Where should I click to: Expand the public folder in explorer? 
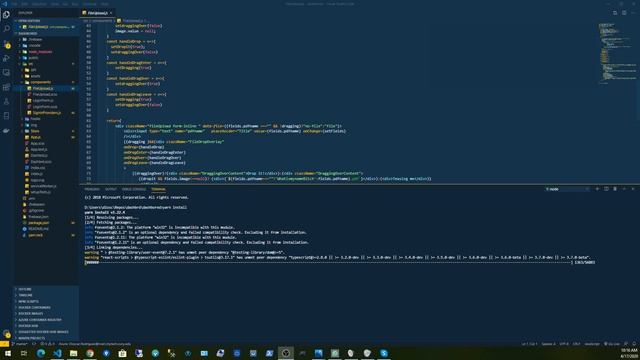tap(46, 58)
